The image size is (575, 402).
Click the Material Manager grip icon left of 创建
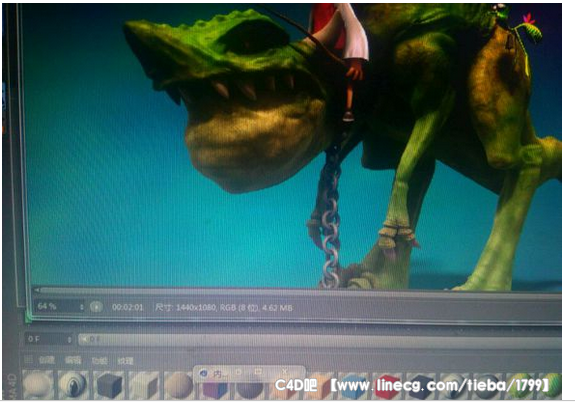(28, 360)
